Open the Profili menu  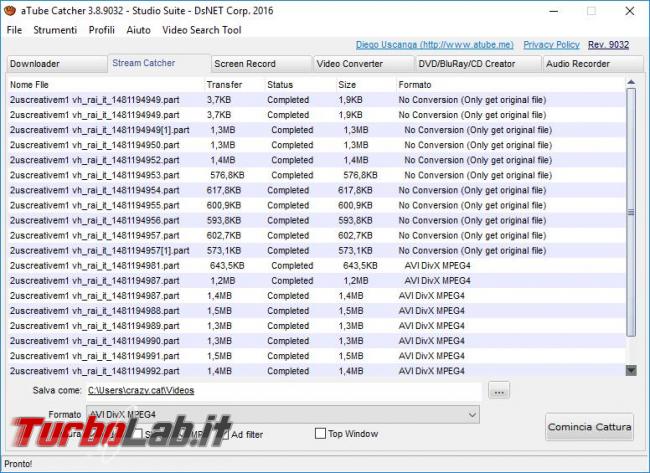point(102,30)
